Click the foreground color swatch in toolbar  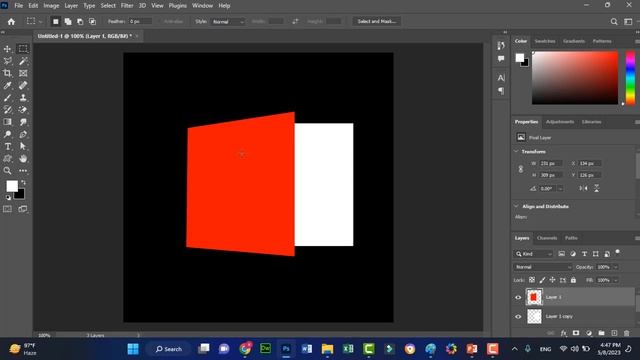pos(12,186)
